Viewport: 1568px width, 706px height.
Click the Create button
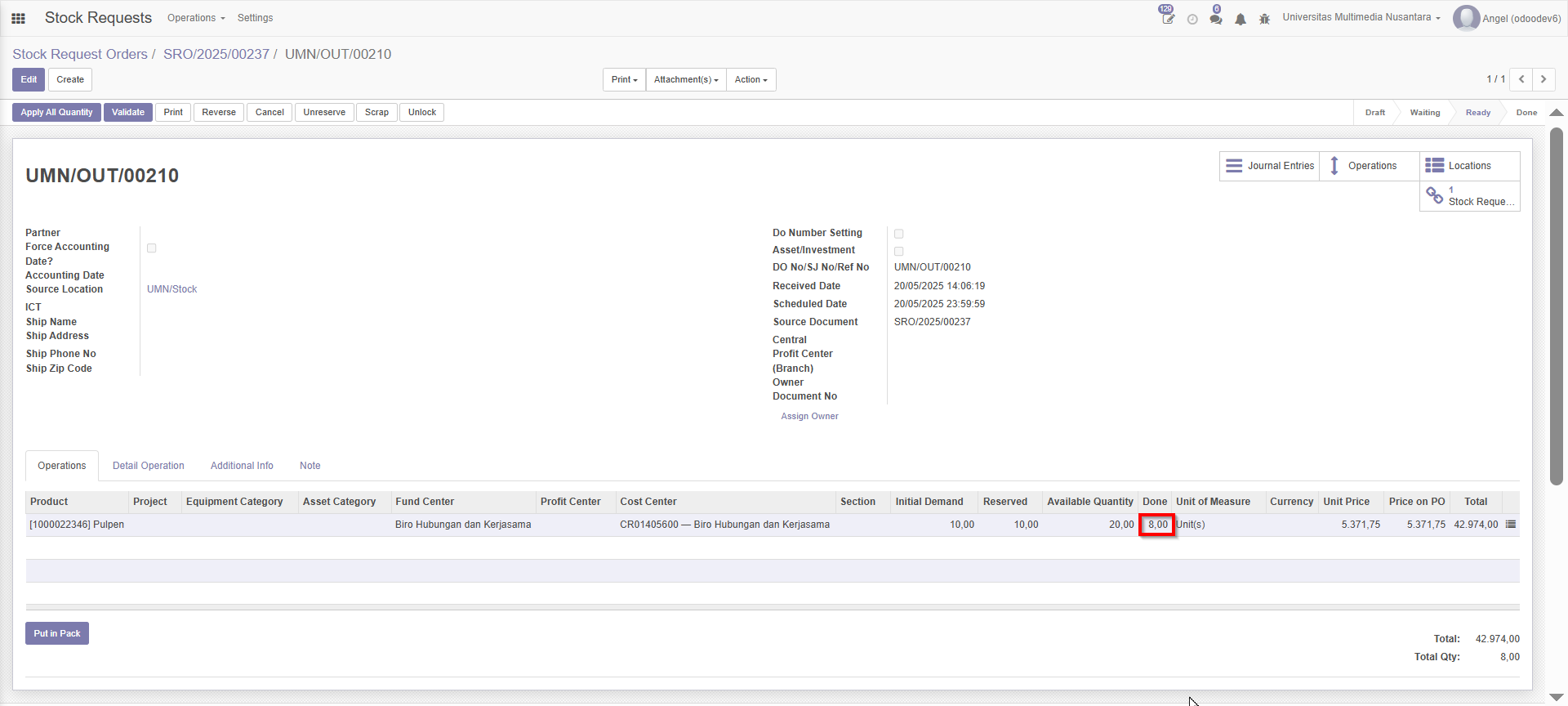tap(70, 79)
